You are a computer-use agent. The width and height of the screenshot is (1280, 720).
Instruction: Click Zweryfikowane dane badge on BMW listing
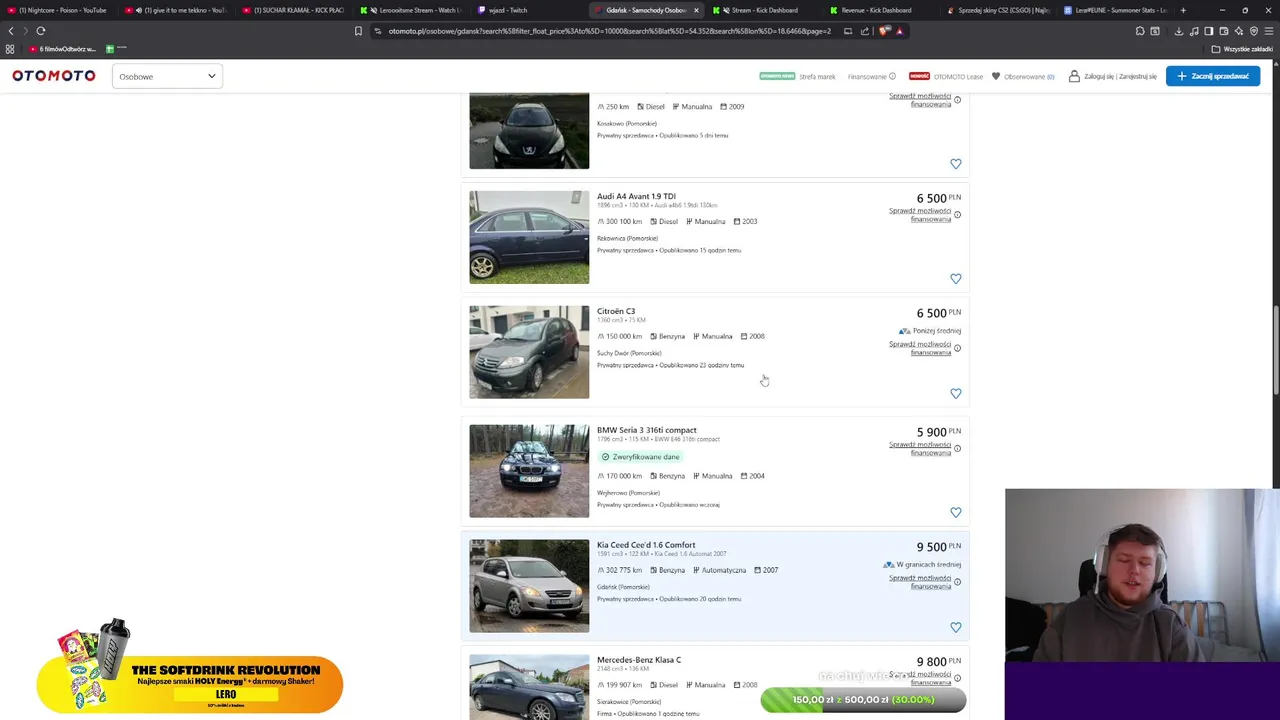coord(640,457)
